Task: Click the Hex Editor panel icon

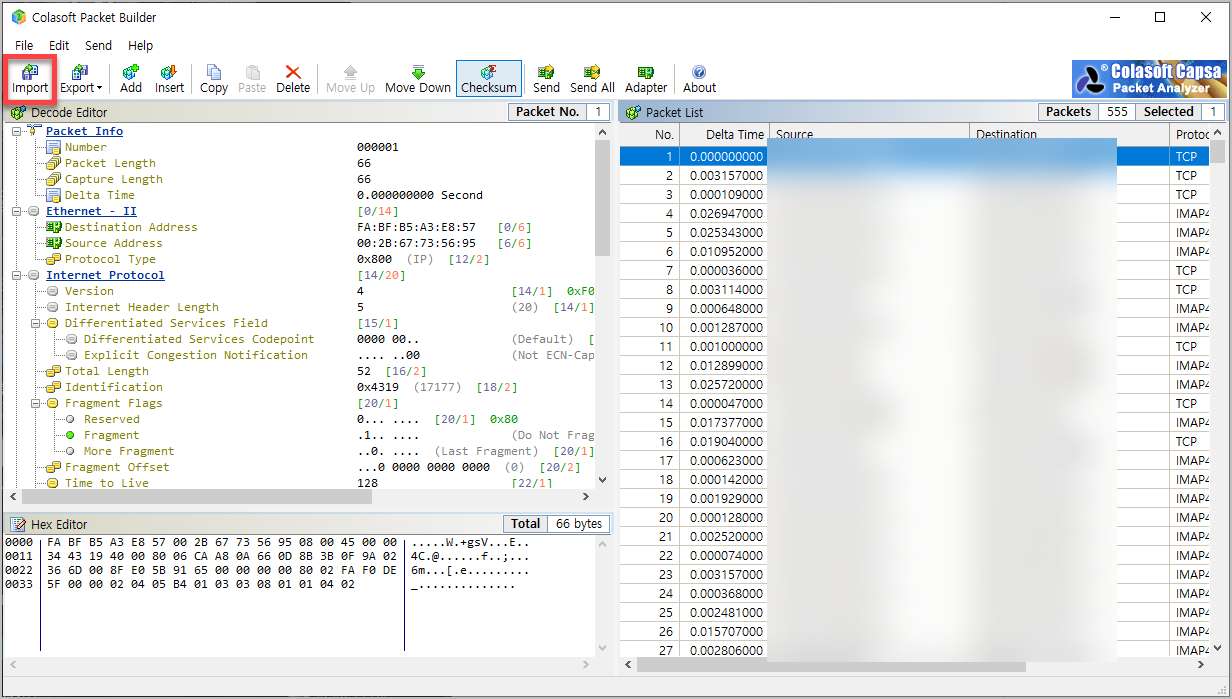Action: pos(18,524)
